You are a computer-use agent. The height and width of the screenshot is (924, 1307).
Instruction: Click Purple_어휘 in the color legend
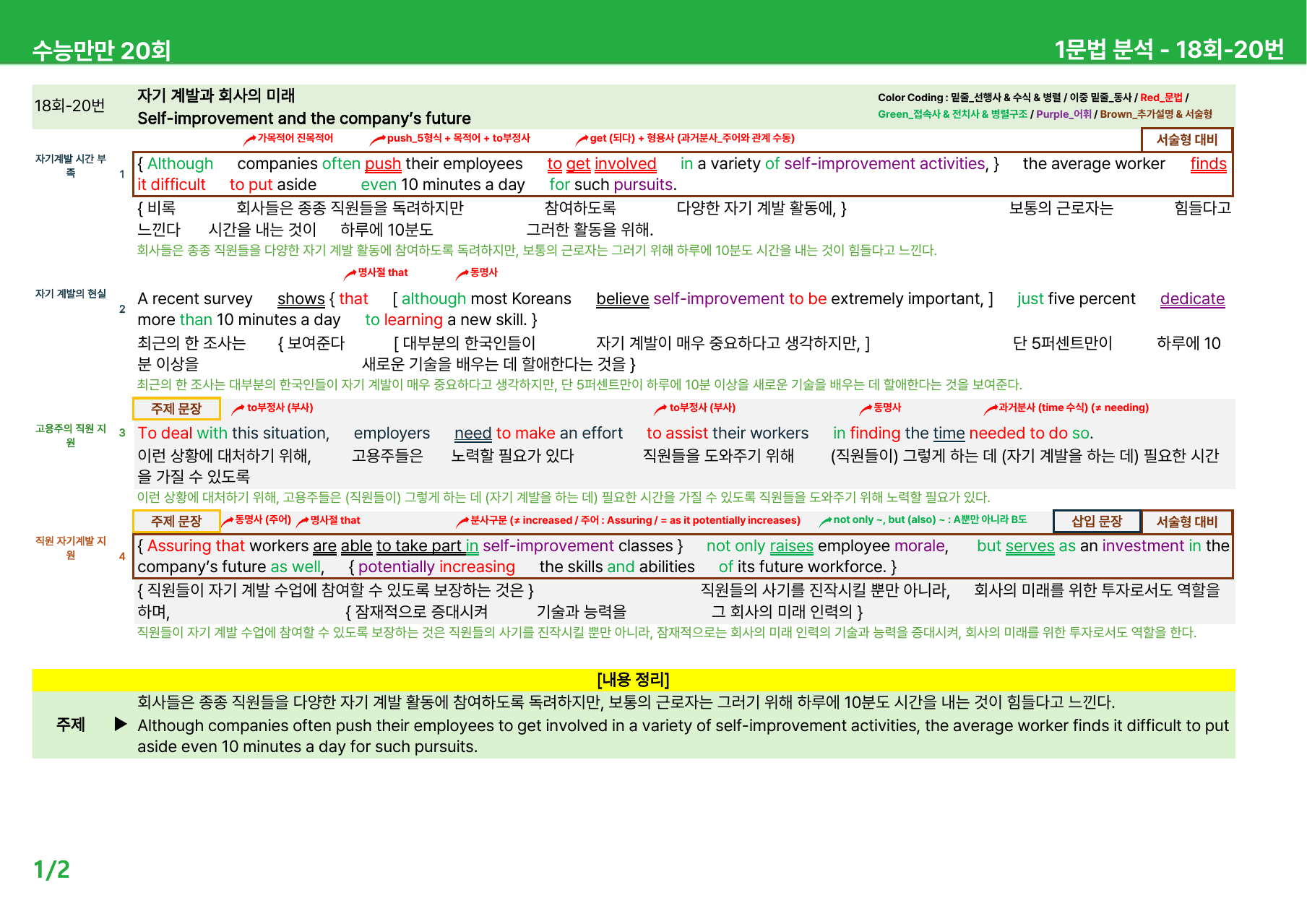[1064, 114]
